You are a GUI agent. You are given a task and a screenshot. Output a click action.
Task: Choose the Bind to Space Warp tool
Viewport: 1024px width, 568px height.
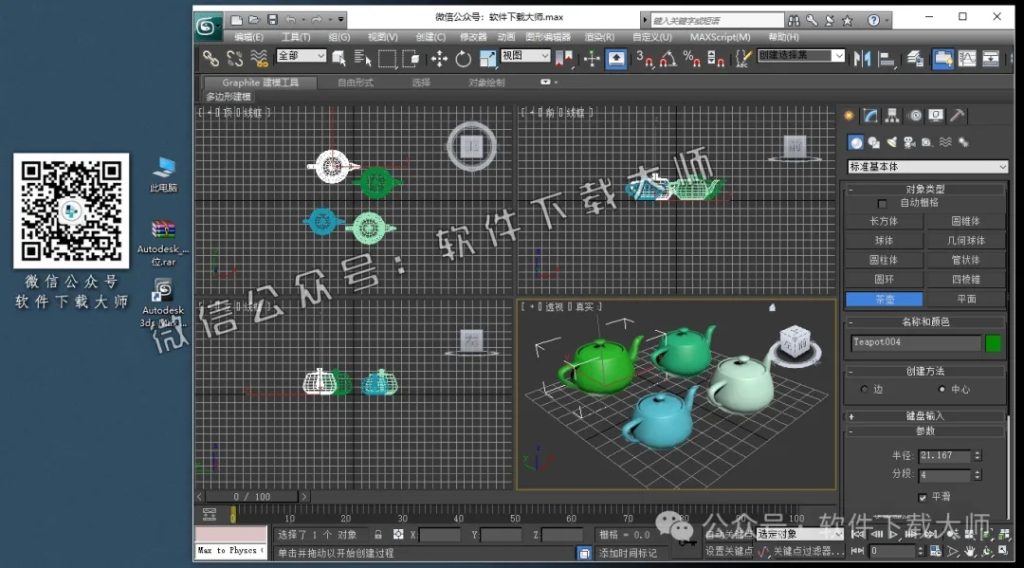259,59
